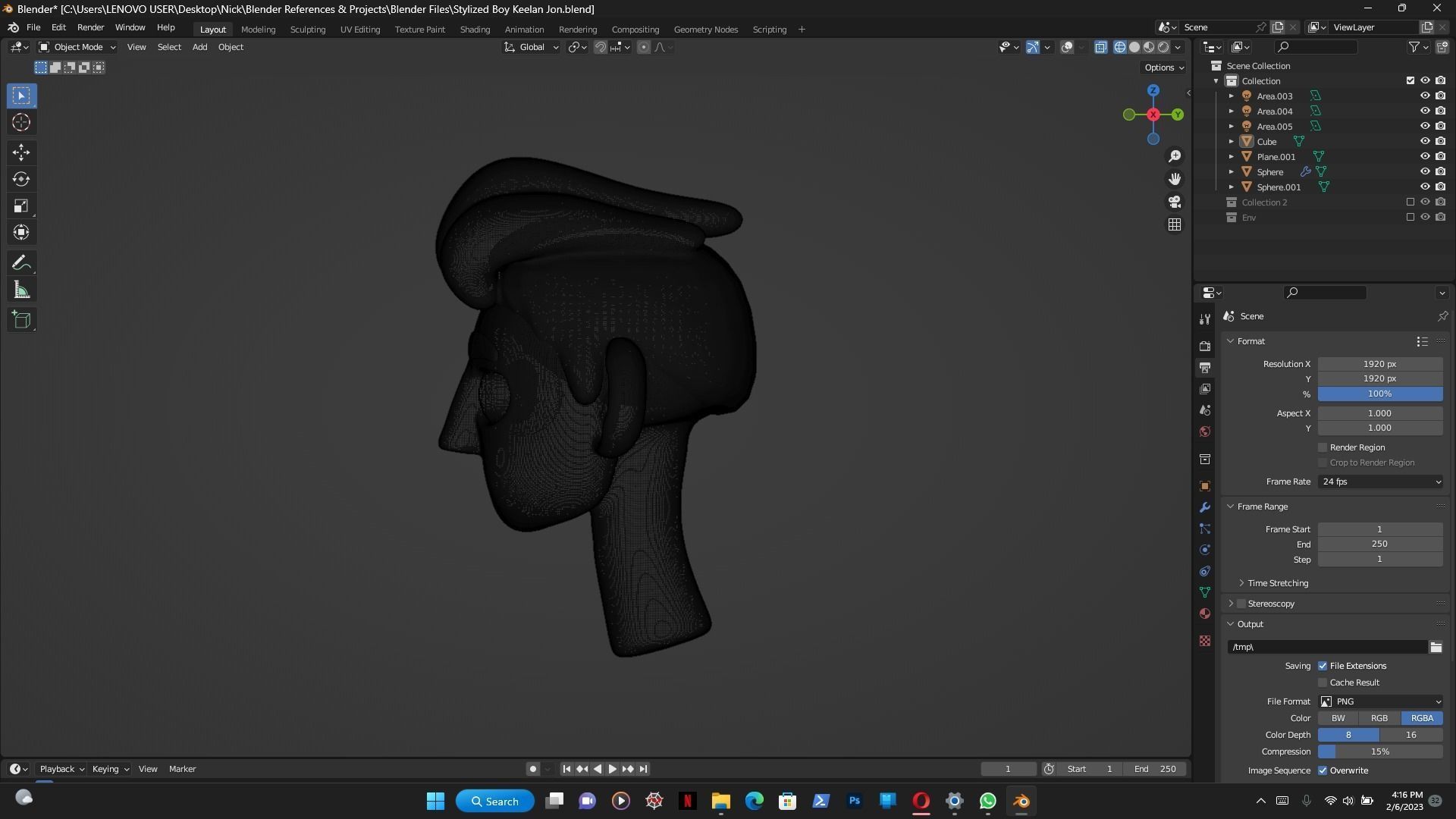The width and height of the screenshot is (1456, 819).
Task: Switch to the Shading workspace tab
Action: 475,29
